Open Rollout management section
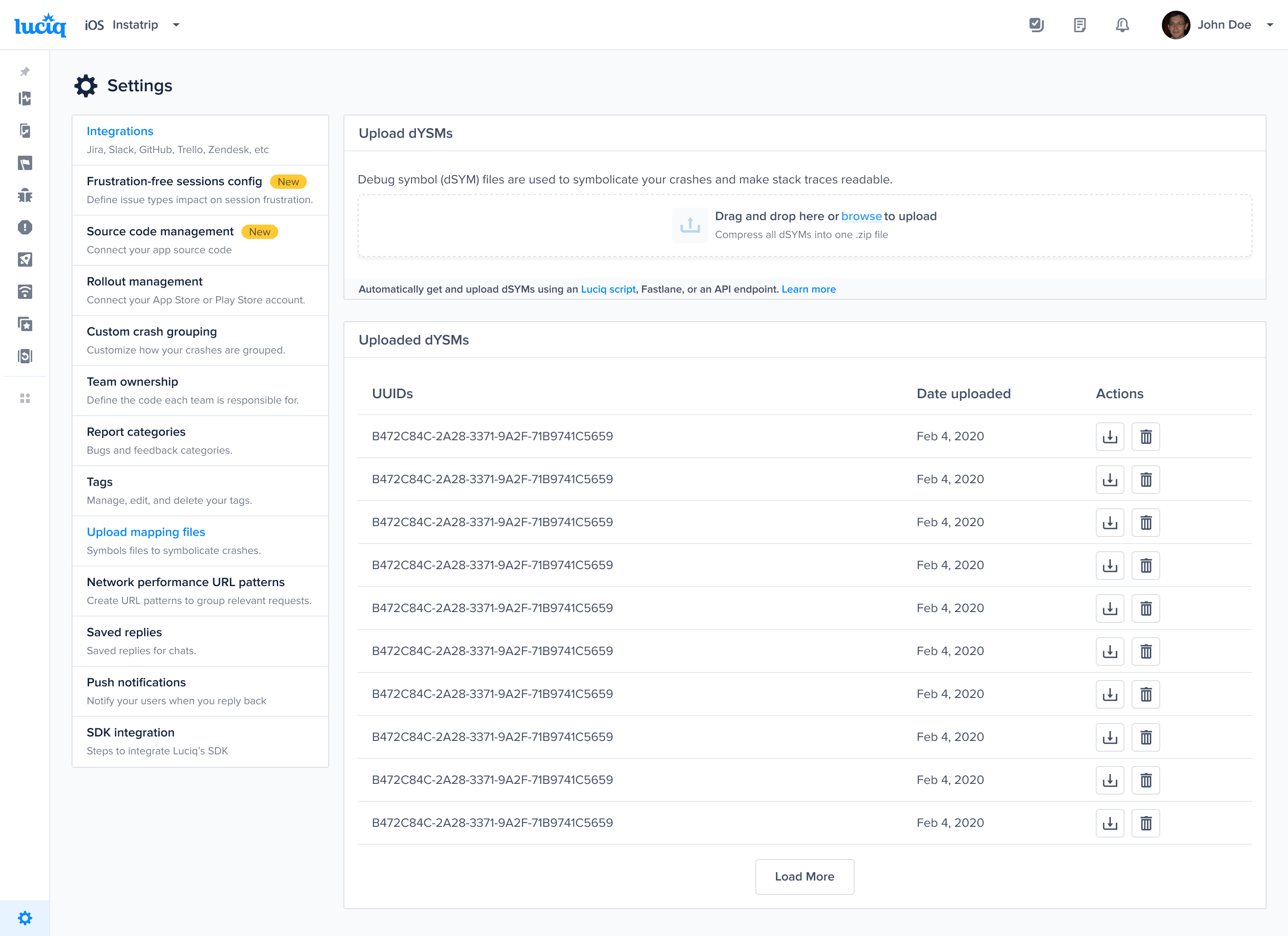This screenshot has height=936, width=1288. pyautogui.click(x=200, y=290)
